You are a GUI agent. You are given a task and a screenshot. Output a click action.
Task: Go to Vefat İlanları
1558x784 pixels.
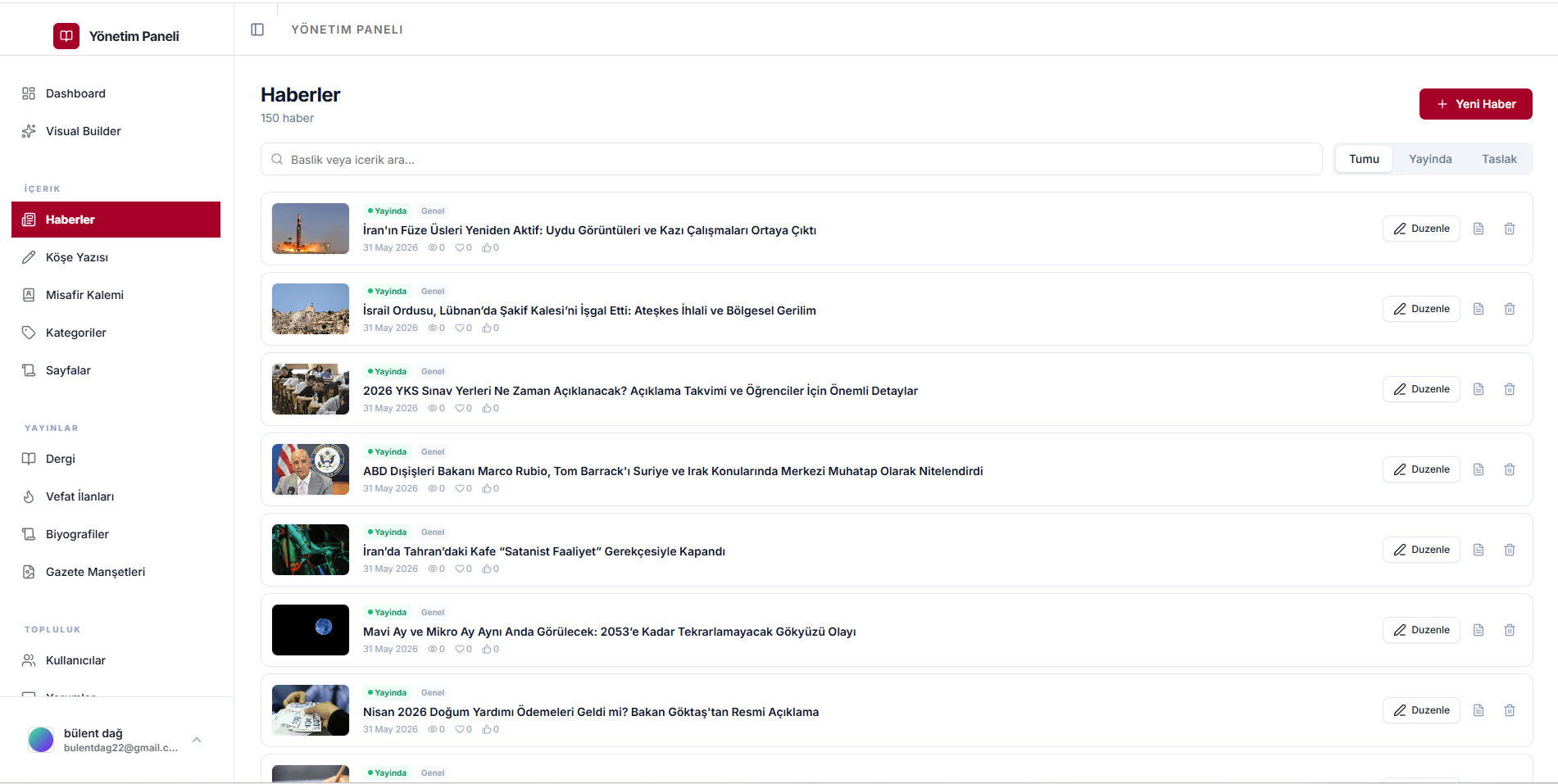116,496
